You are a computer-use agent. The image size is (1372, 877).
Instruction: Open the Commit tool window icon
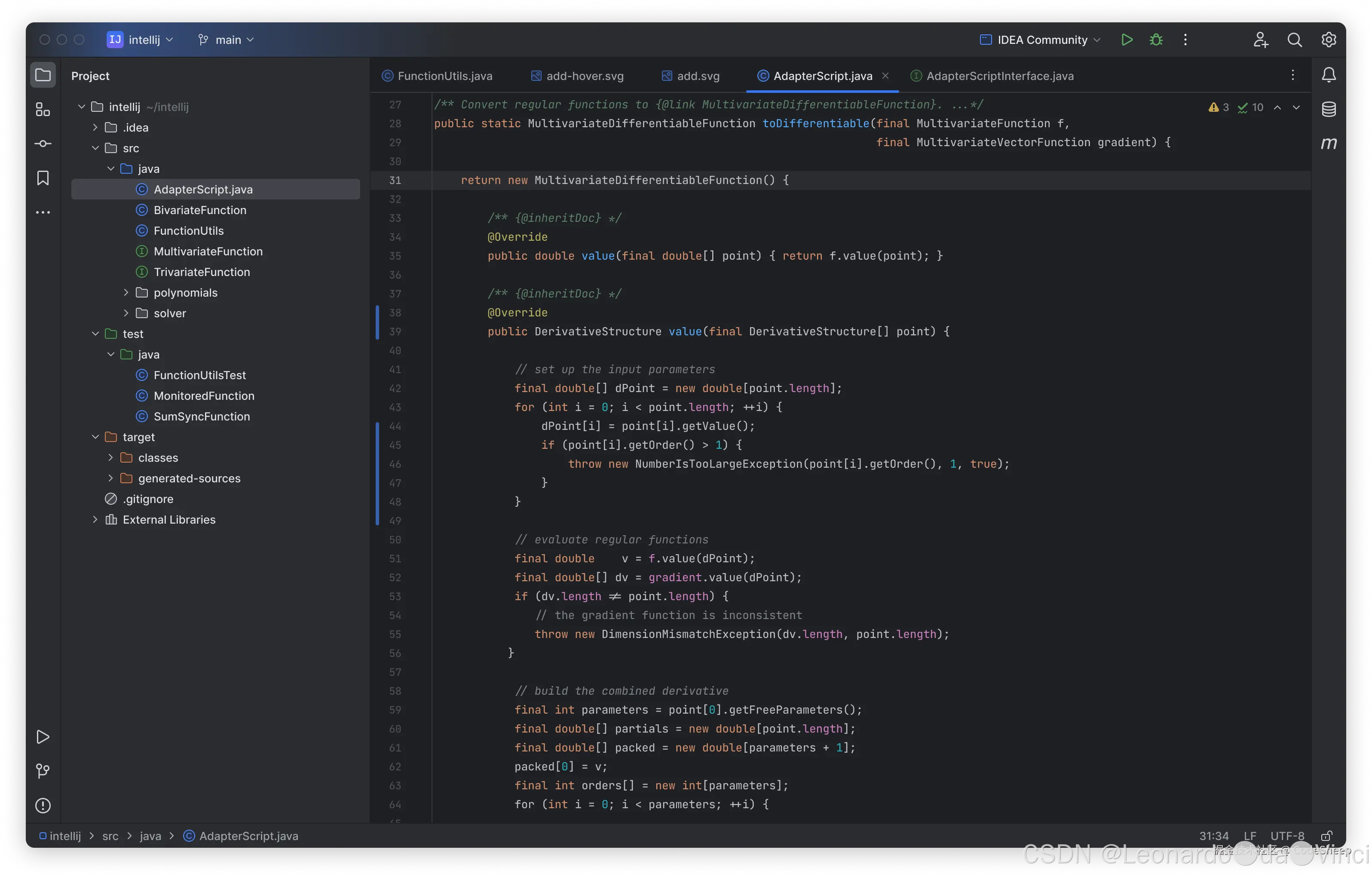43,144
